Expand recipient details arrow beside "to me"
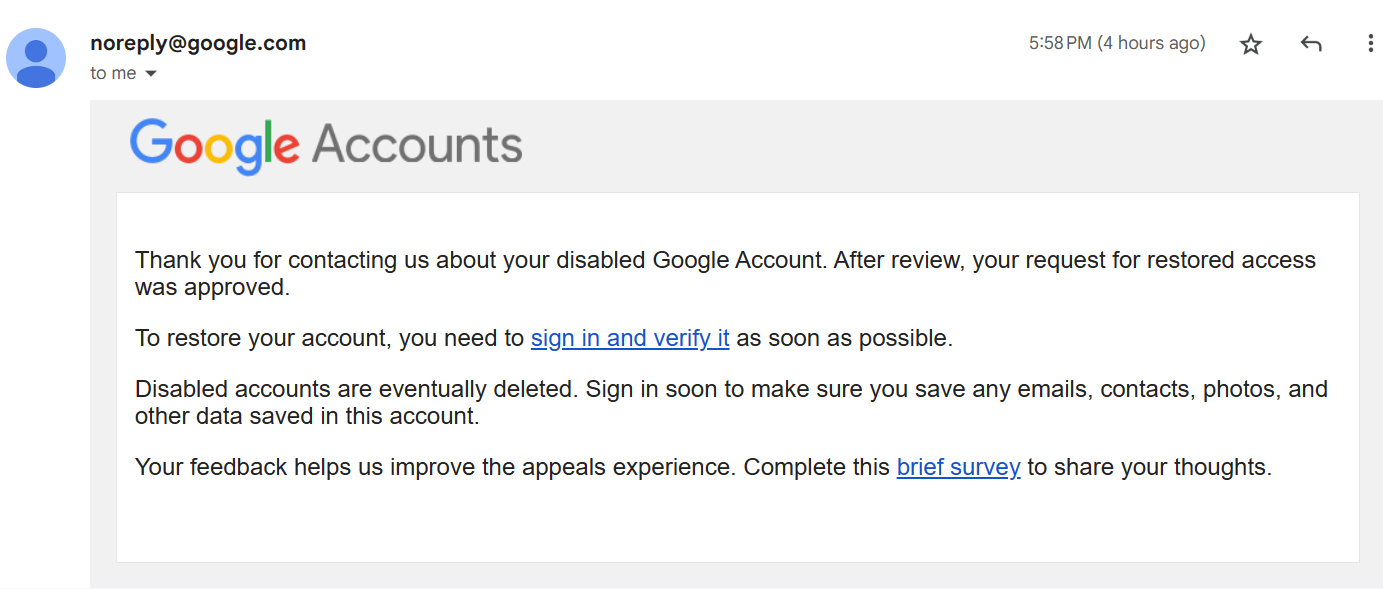This screenshot has width=1383, height=589. coord(151,74)
